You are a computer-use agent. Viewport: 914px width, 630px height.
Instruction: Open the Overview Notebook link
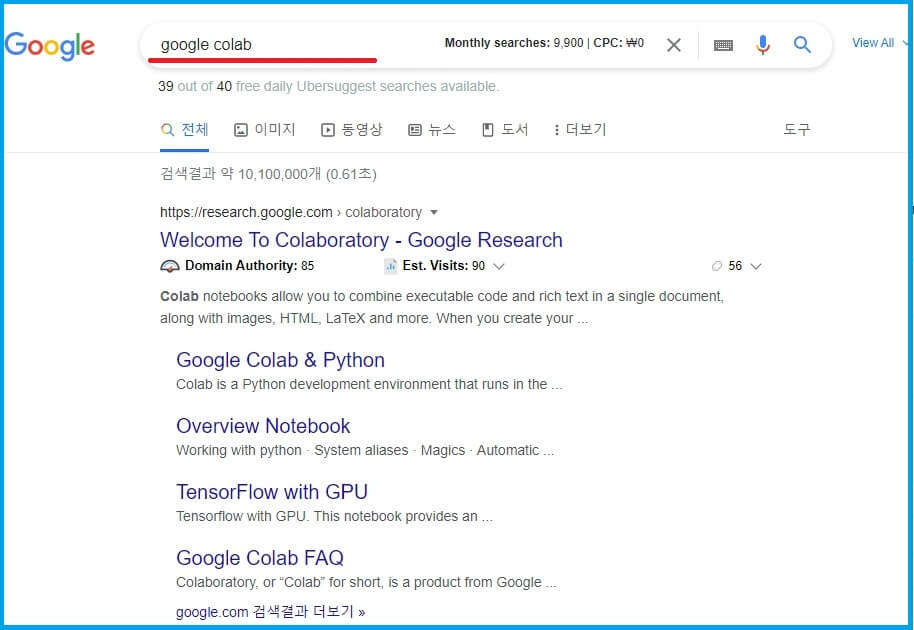click(263, 426)
